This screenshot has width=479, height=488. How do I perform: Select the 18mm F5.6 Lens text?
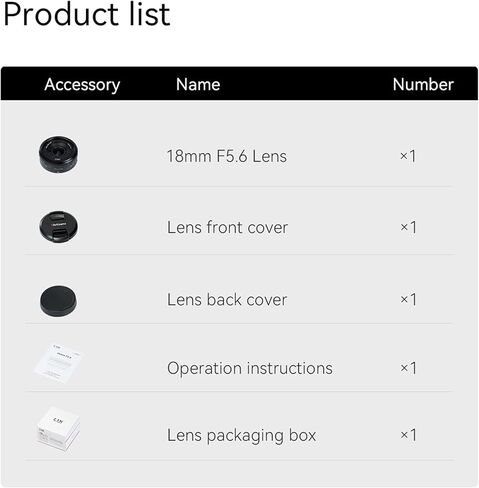227,156
